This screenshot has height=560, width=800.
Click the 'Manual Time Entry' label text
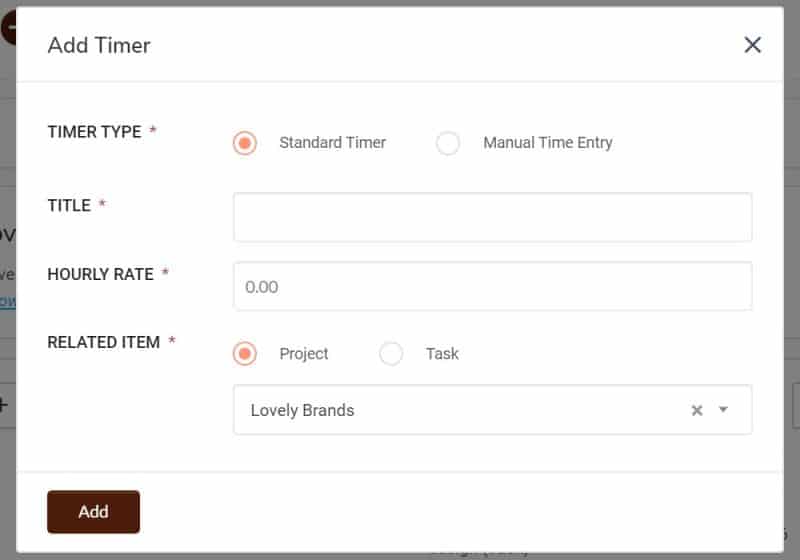click(x=548, y=143)
